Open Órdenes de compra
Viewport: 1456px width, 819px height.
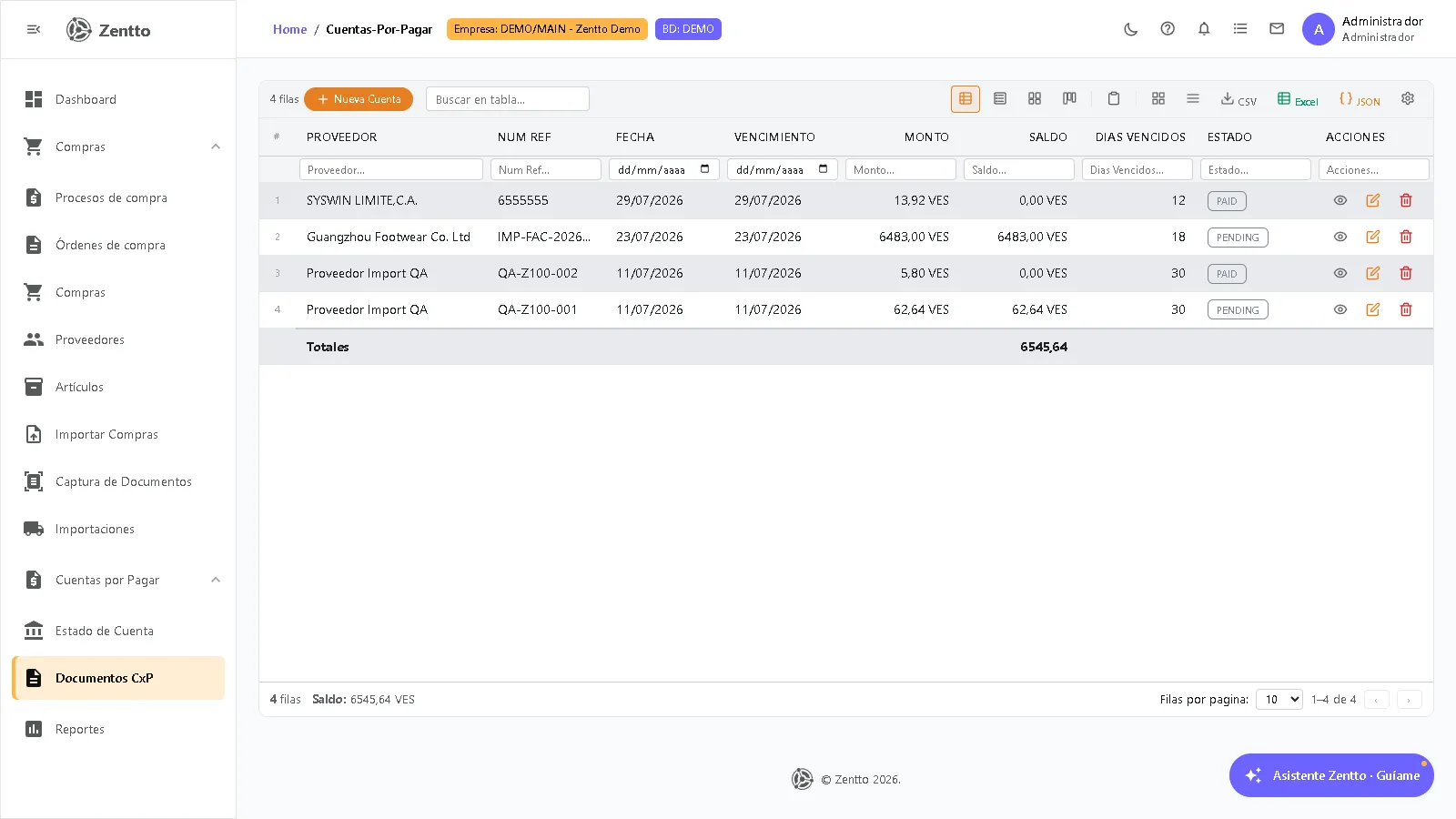118,245
